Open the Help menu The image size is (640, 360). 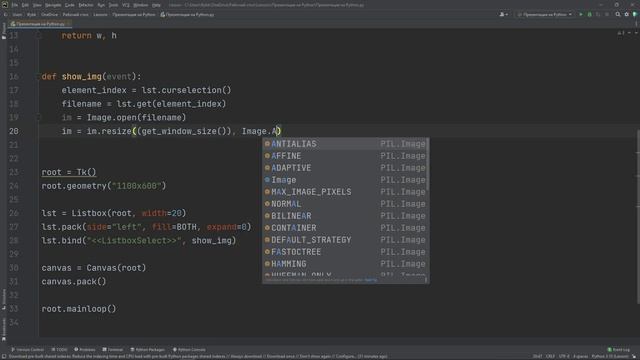coord(156,5)
